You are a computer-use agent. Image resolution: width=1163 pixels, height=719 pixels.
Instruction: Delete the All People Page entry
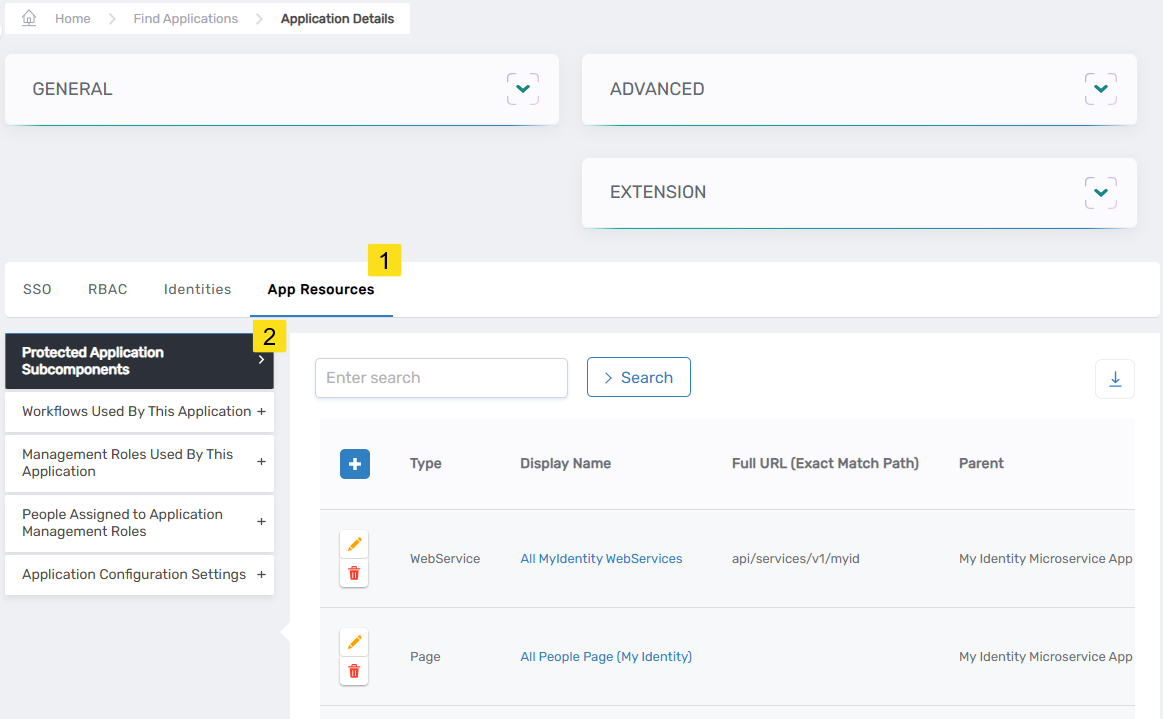click(x=354, y=670)
